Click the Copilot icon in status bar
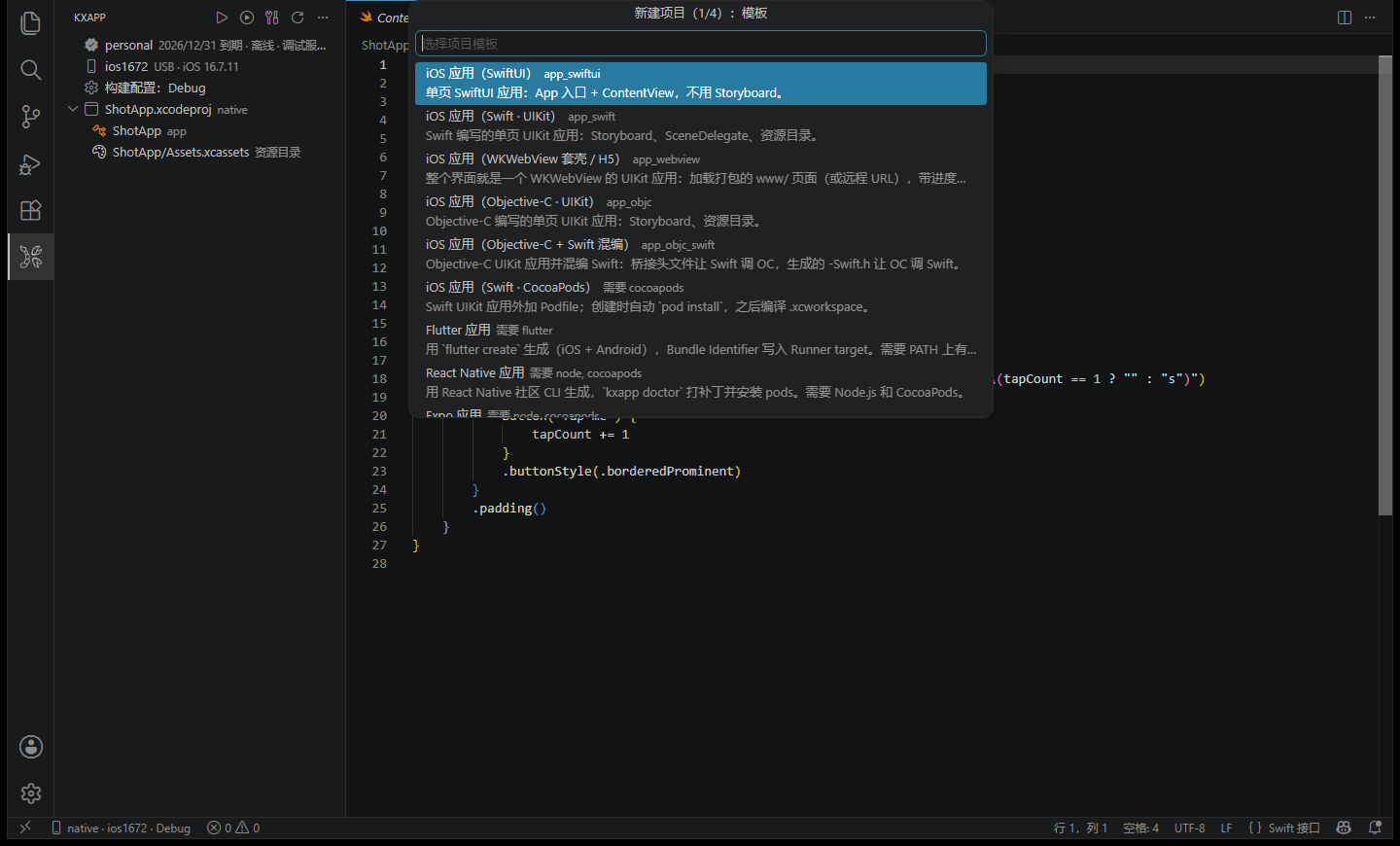The image size is (1400, 846). pyautogui.click(x=1344, y=828)
